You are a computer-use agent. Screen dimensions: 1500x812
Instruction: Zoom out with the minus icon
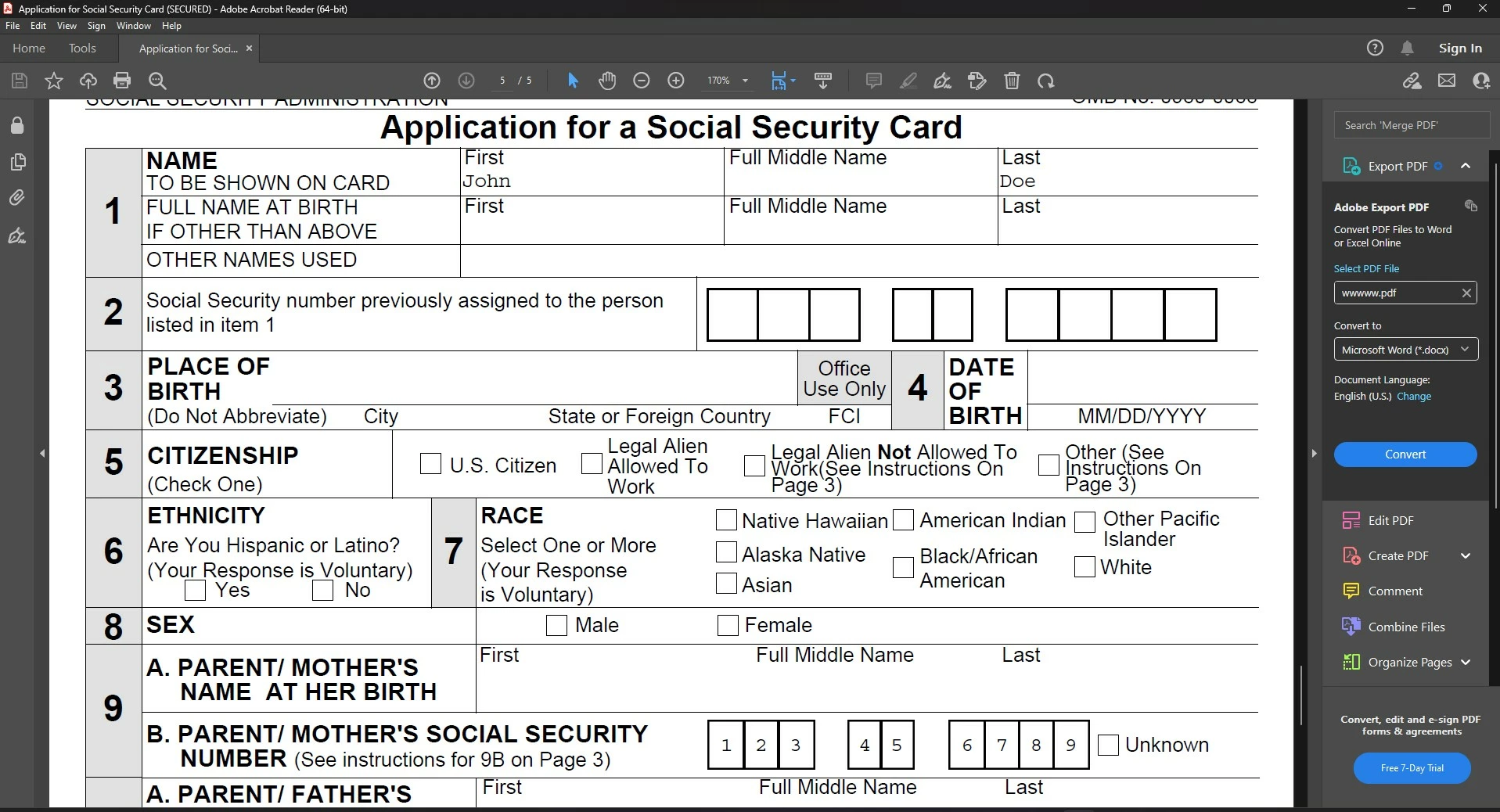[x=642, y=81]
